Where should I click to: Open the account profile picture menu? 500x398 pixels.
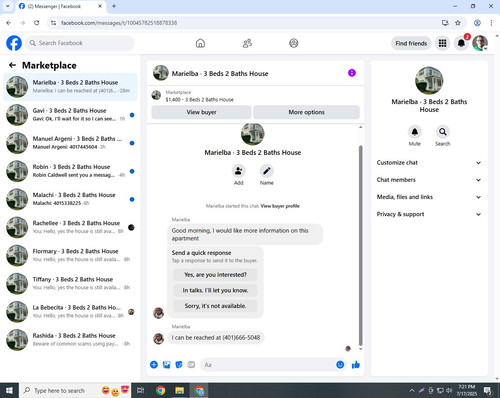click(x=480, y=43)
